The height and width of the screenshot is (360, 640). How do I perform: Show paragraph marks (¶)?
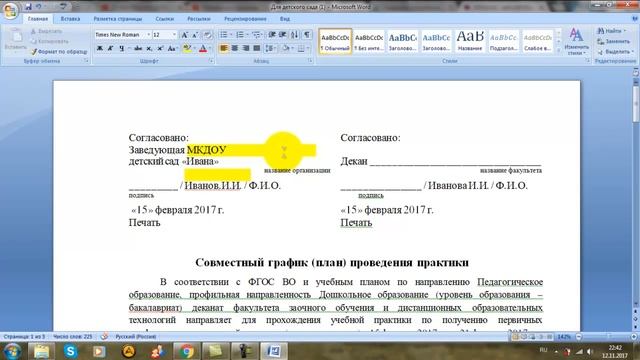[307, 35]
